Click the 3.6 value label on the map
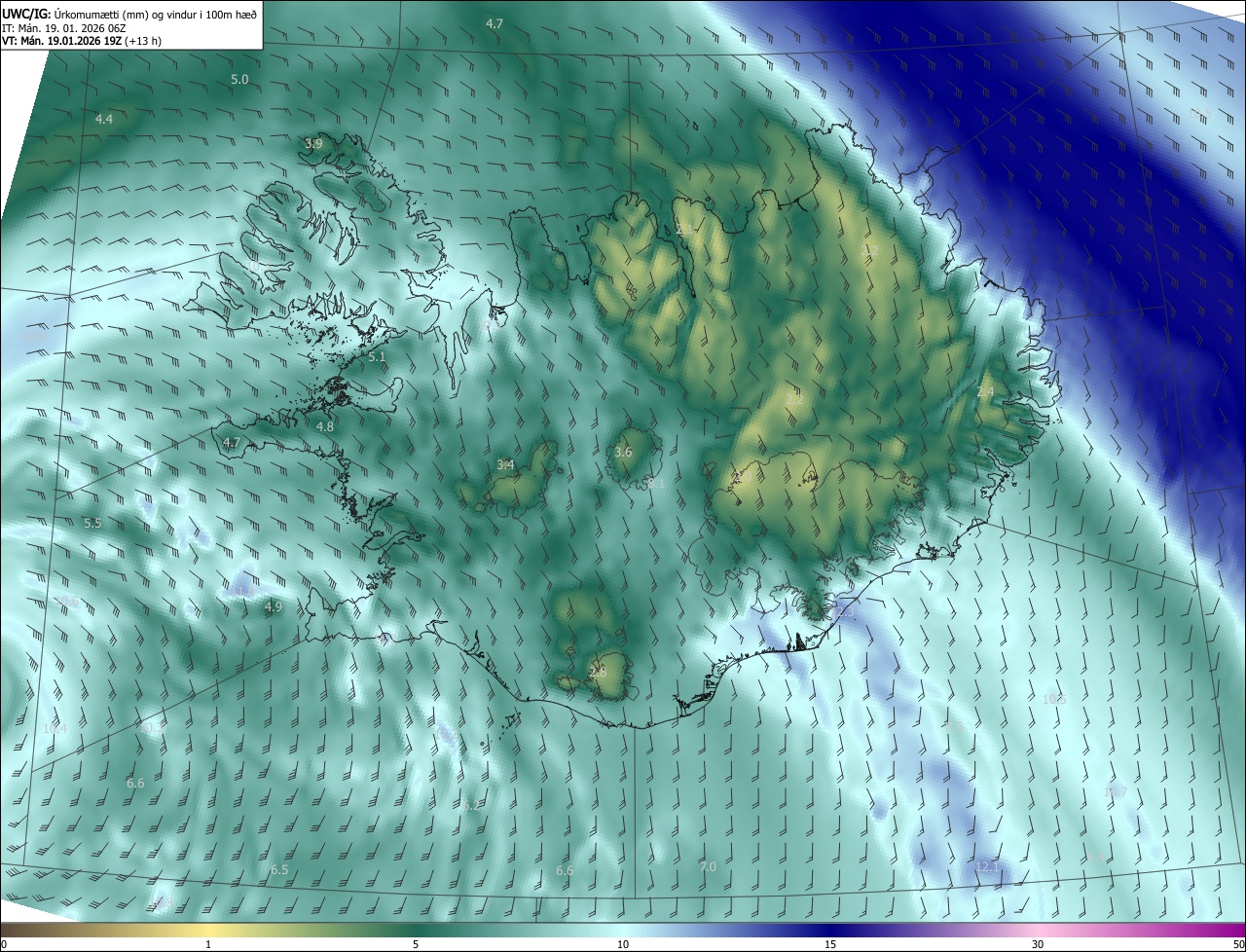 click(x=623, y=452)
